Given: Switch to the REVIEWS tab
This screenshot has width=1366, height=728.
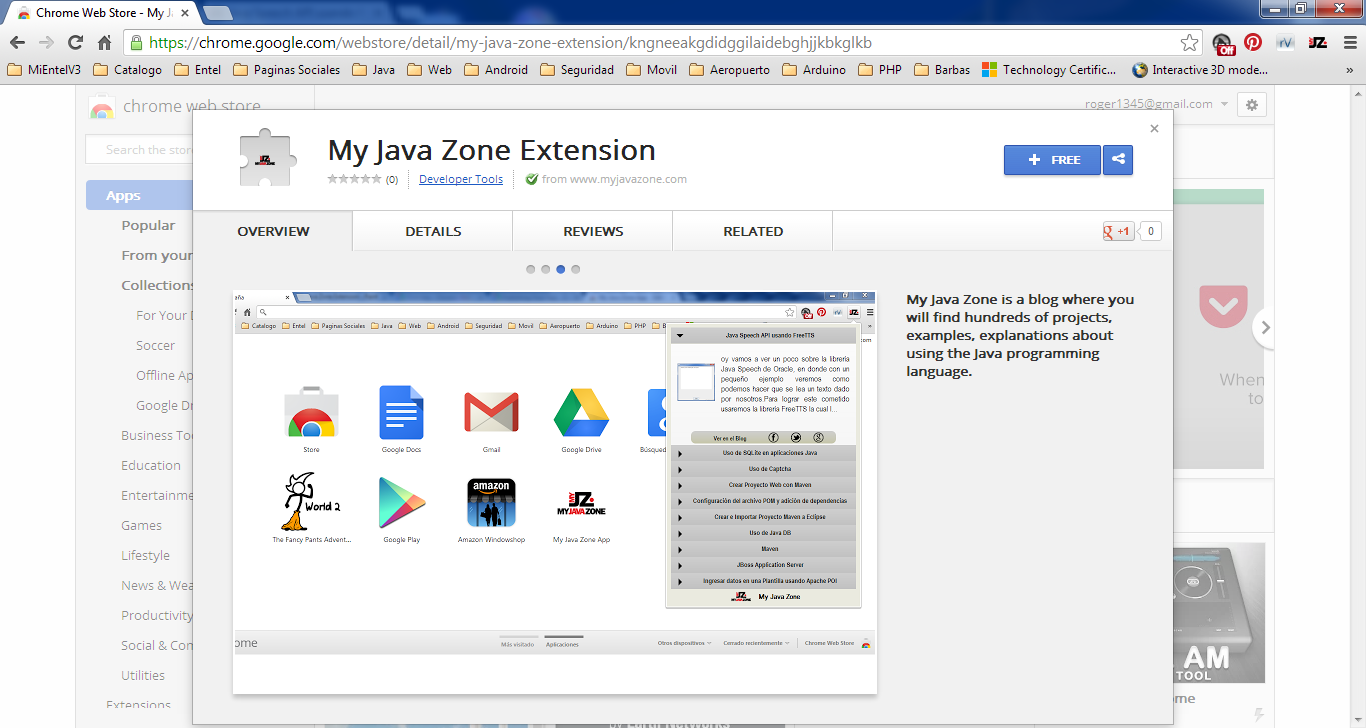Looking at the screenshot, I should pyautogui.click(x=592, y=231).
